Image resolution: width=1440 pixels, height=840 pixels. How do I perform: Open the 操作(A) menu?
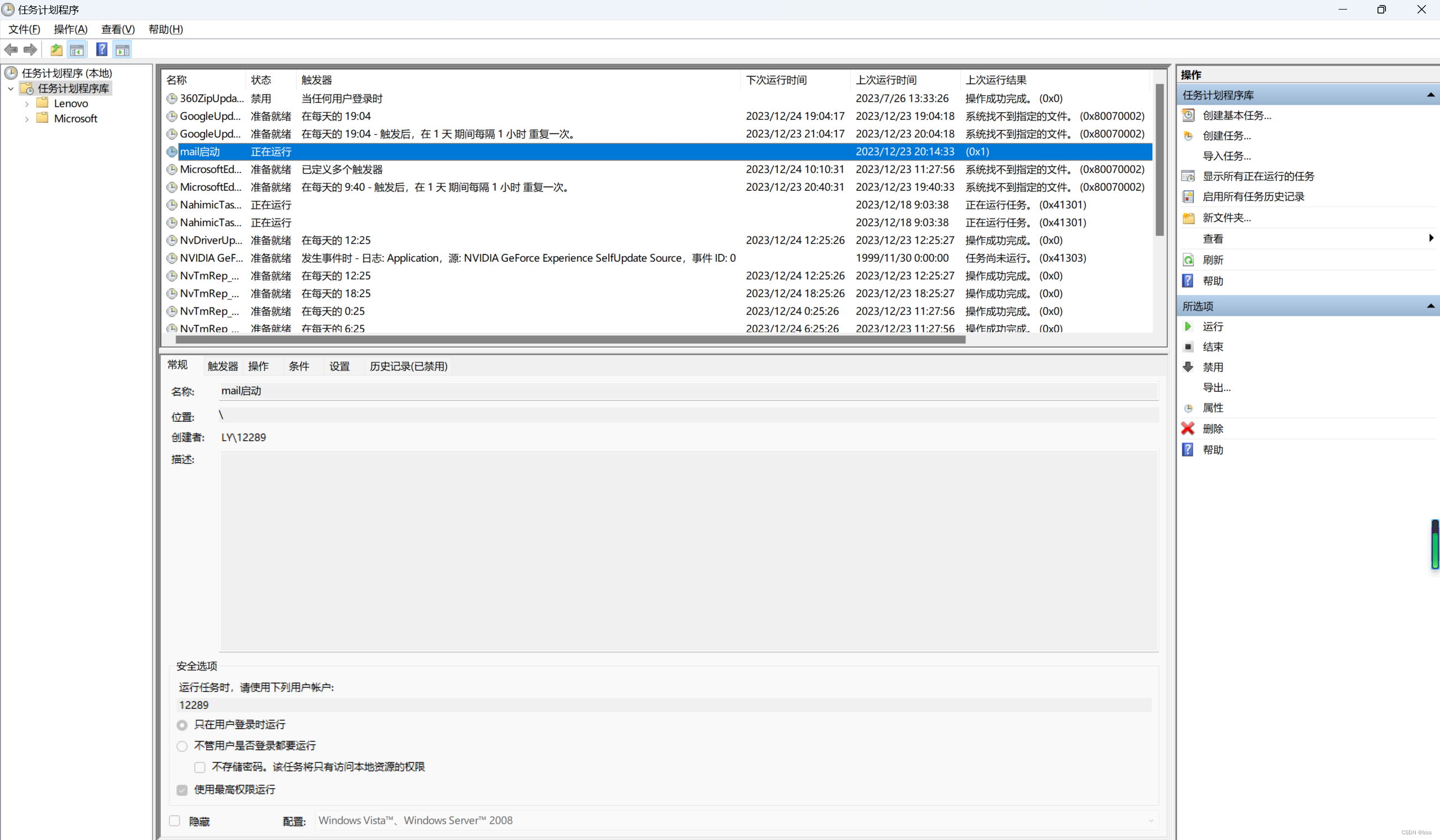70,29
